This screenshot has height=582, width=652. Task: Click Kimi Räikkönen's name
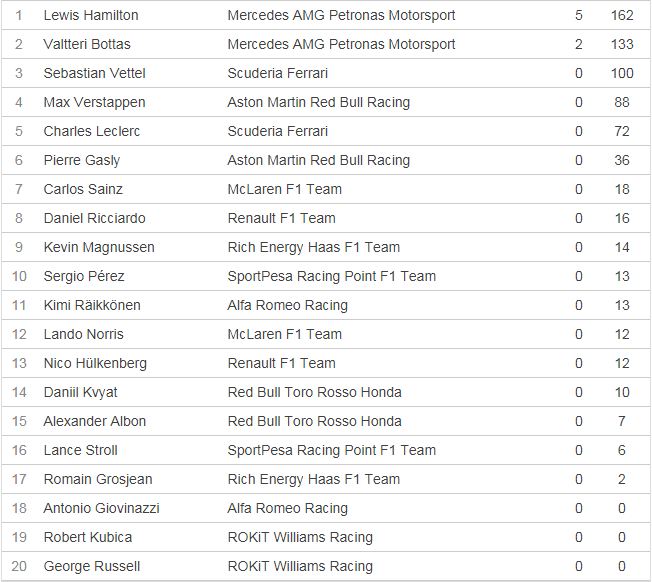92,305
